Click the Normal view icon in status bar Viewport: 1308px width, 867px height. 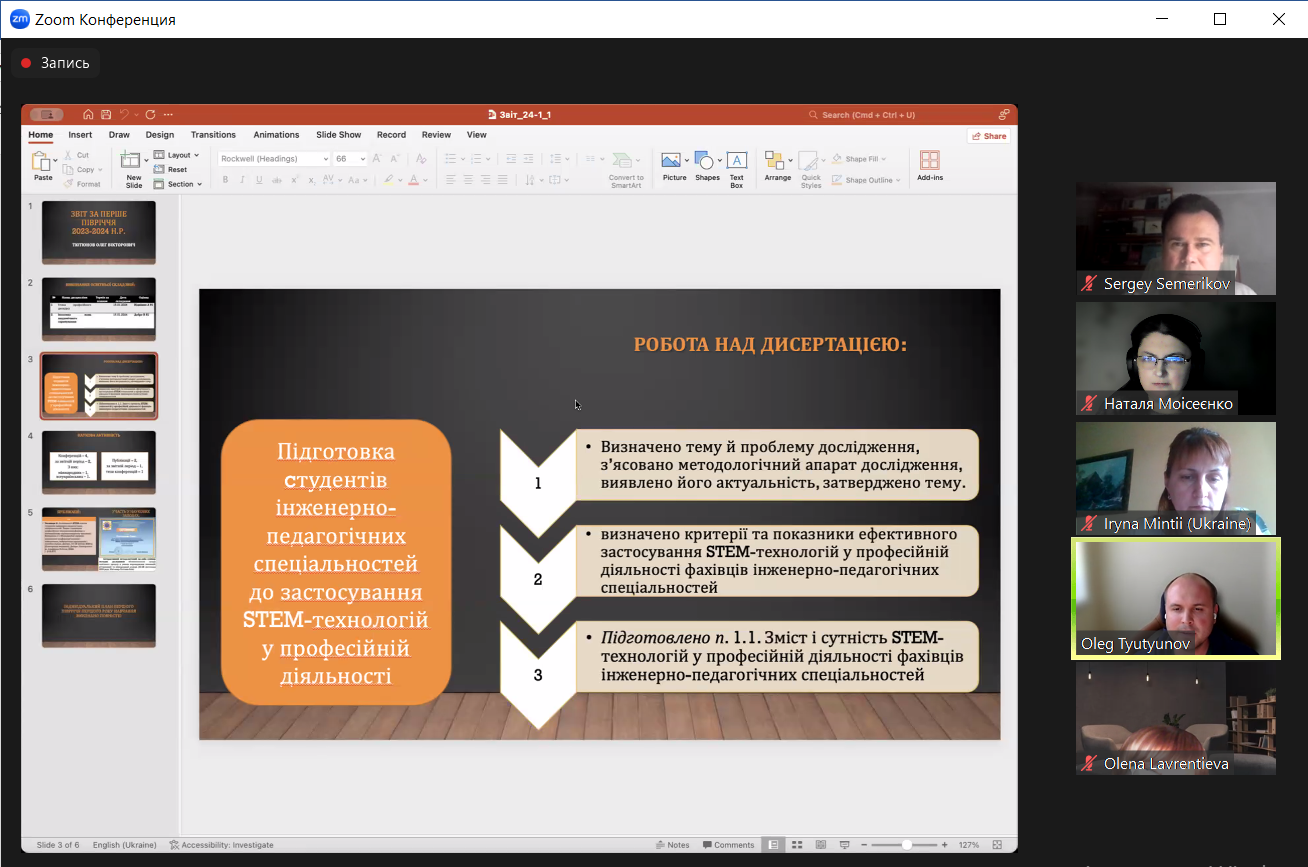773,845
